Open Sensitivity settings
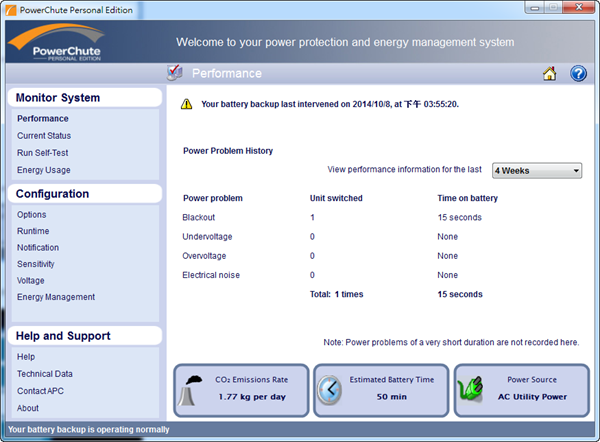Image resolution: width=600 pixels, height=442 pixels. coord(36,264)
